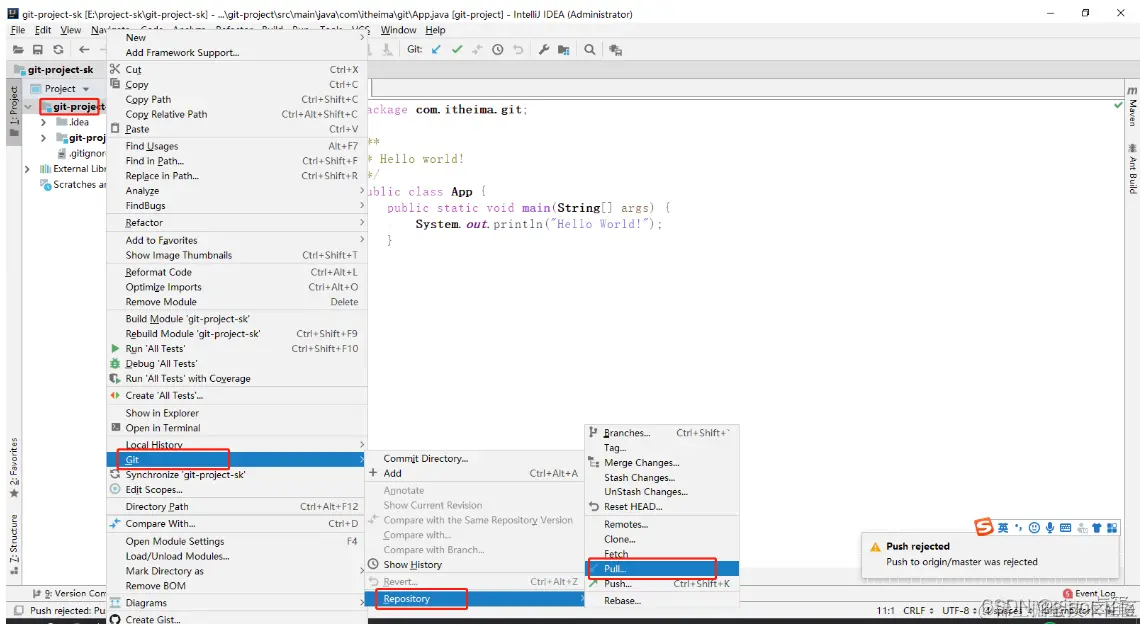Click the Search Everywhere magnifier icon
The image size is (1144, 626).
point(590,50)
